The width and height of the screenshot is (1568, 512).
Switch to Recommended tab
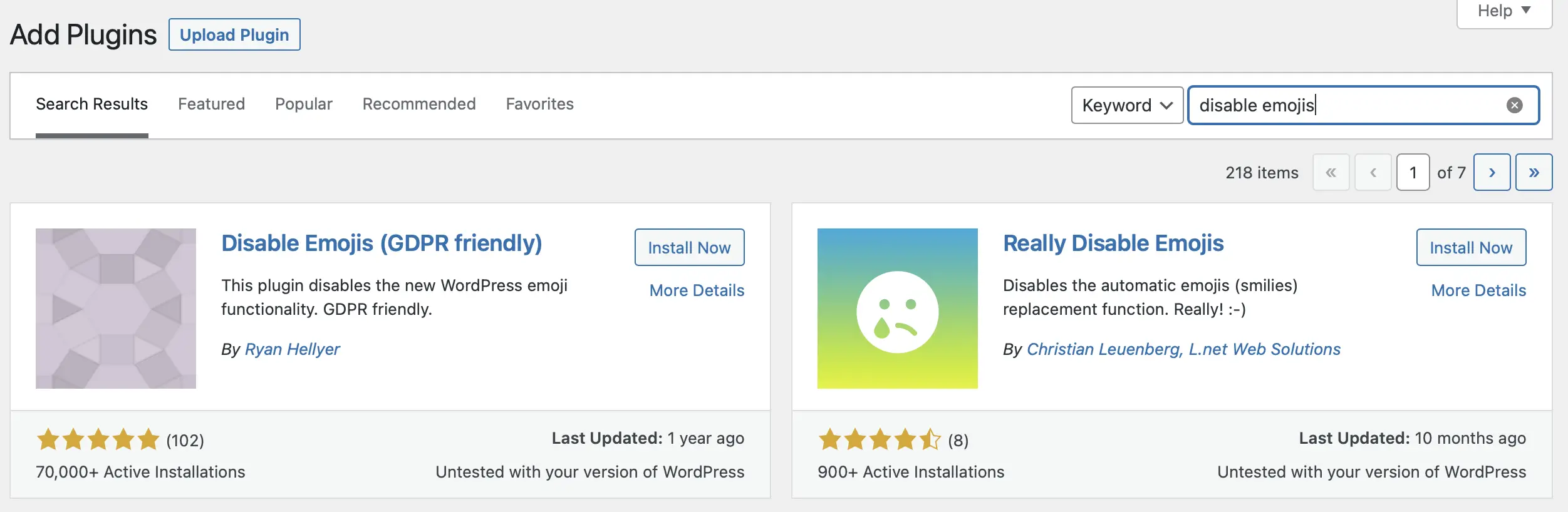tap(419, 104)
